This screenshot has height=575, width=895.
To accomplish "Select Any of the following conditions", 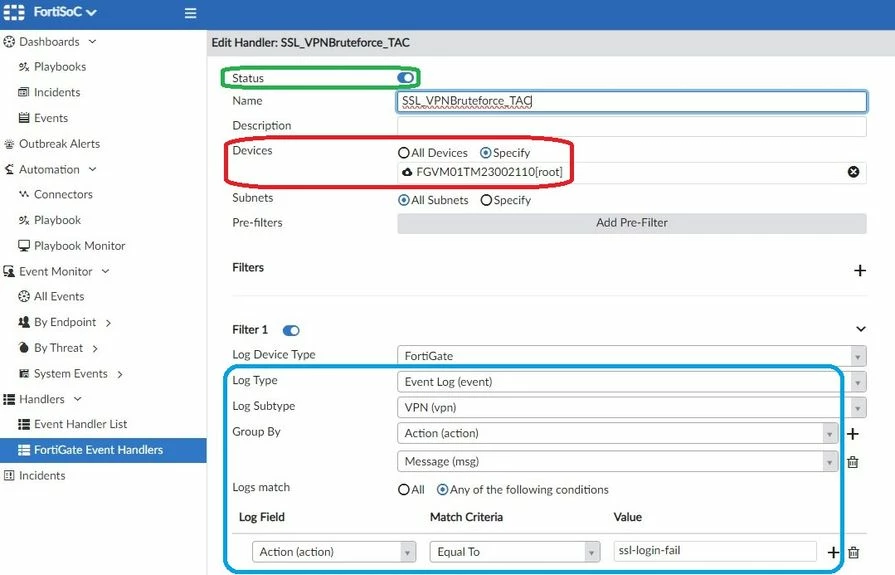I will coord(442,490).
